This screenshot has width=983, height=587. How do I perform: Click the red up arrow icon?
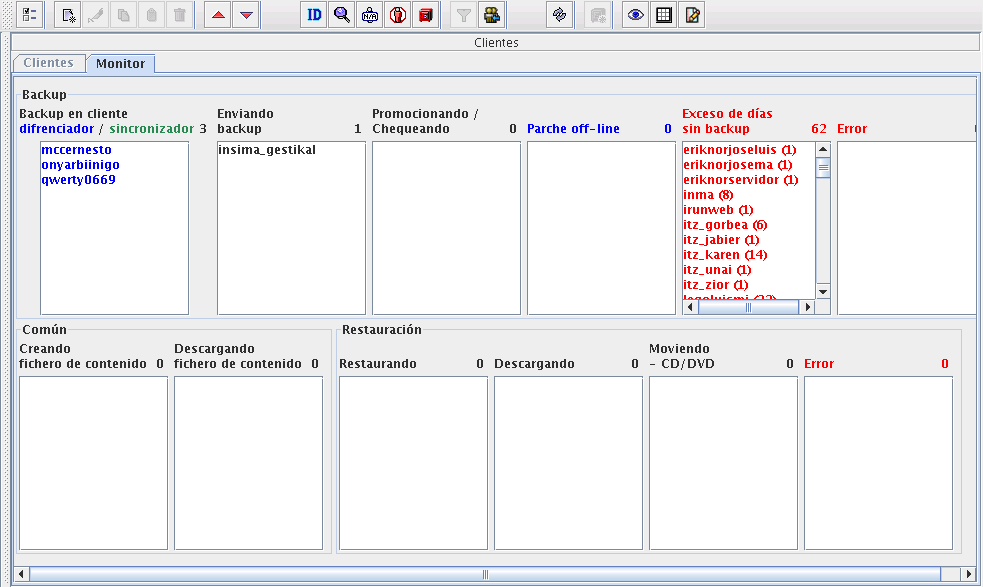click(218, 15)
